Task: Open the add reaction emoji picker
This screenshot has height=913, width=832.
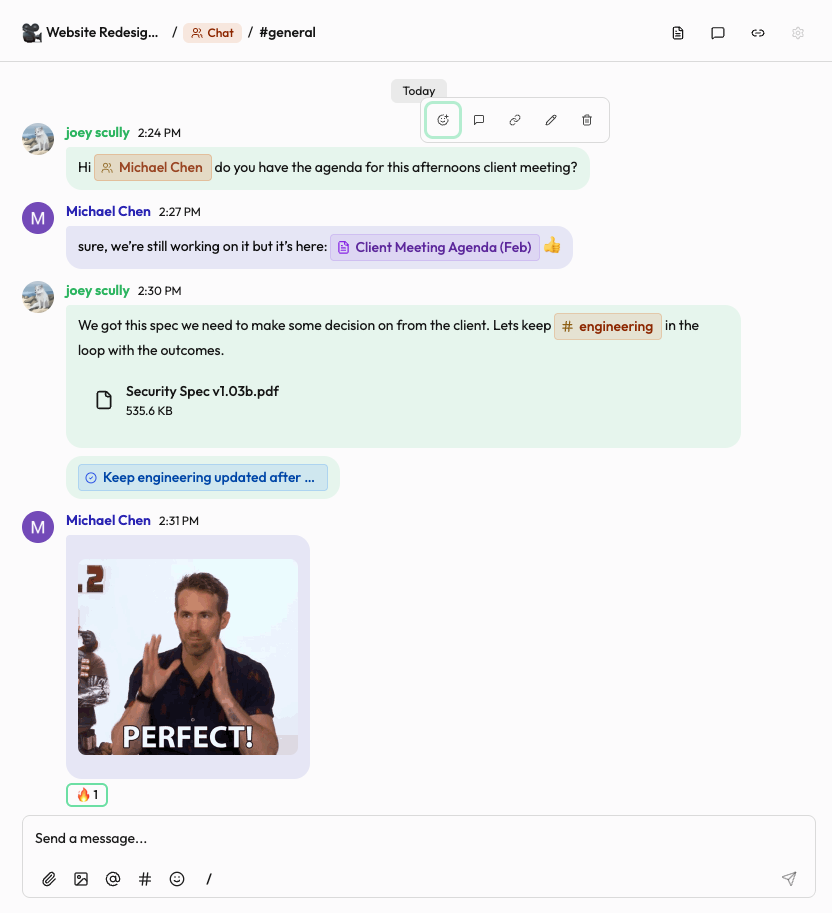Action: point(443,119)
